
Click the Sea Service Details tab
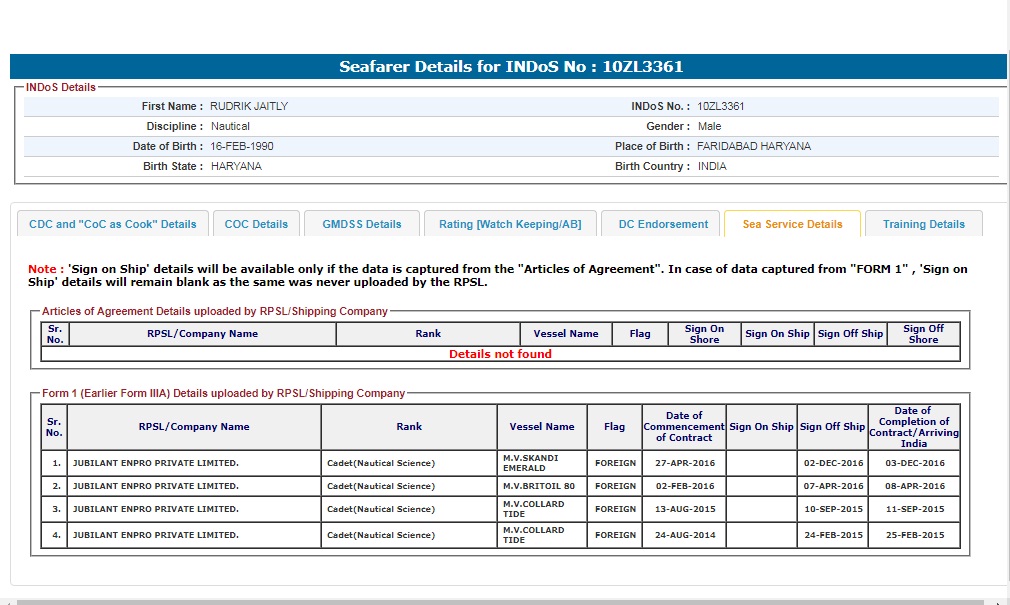point(792,224)
